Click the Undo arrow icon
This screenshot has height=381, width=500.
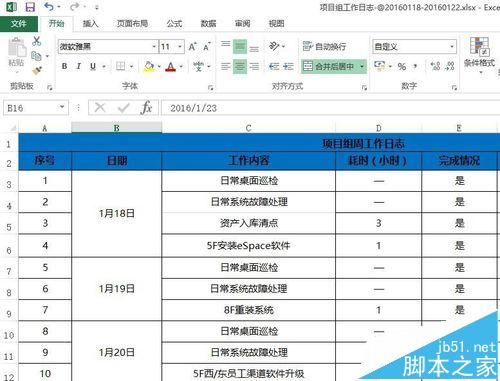coord(49,7)
